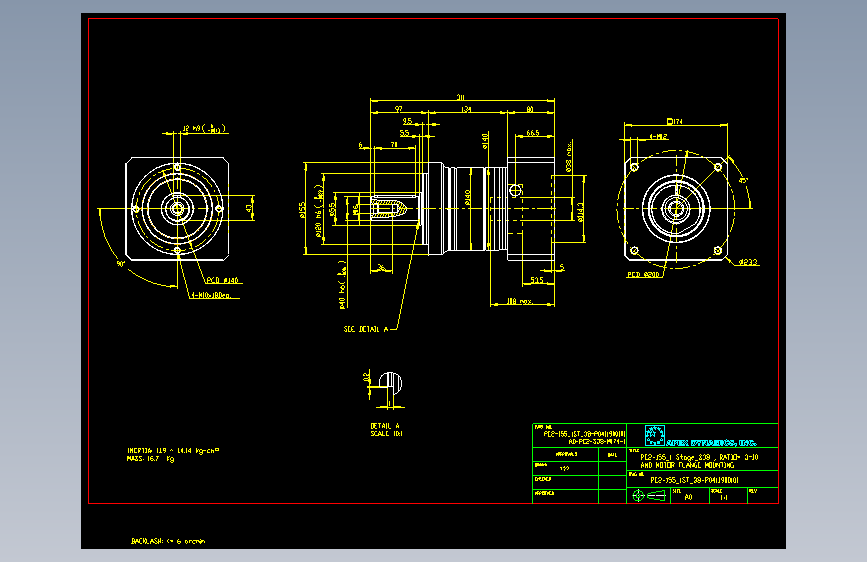This screenshot has height=562, width=867.
Task: Click the PCD ø200 label on right view
Action: 644,274
